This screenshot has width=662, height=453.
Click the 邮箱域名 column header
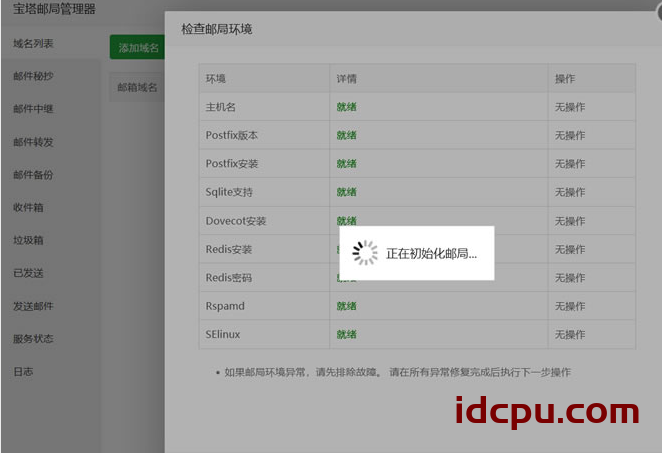coord(137,88)
